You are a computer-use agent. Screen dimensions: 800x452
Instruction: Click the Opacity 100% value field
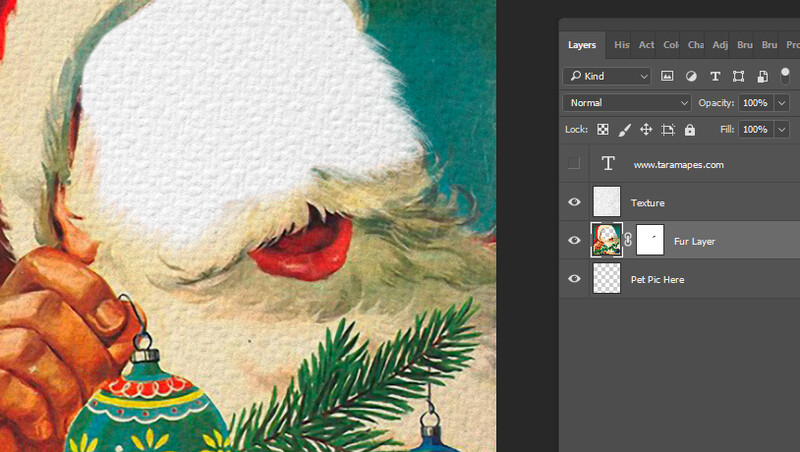coord(756,103)
